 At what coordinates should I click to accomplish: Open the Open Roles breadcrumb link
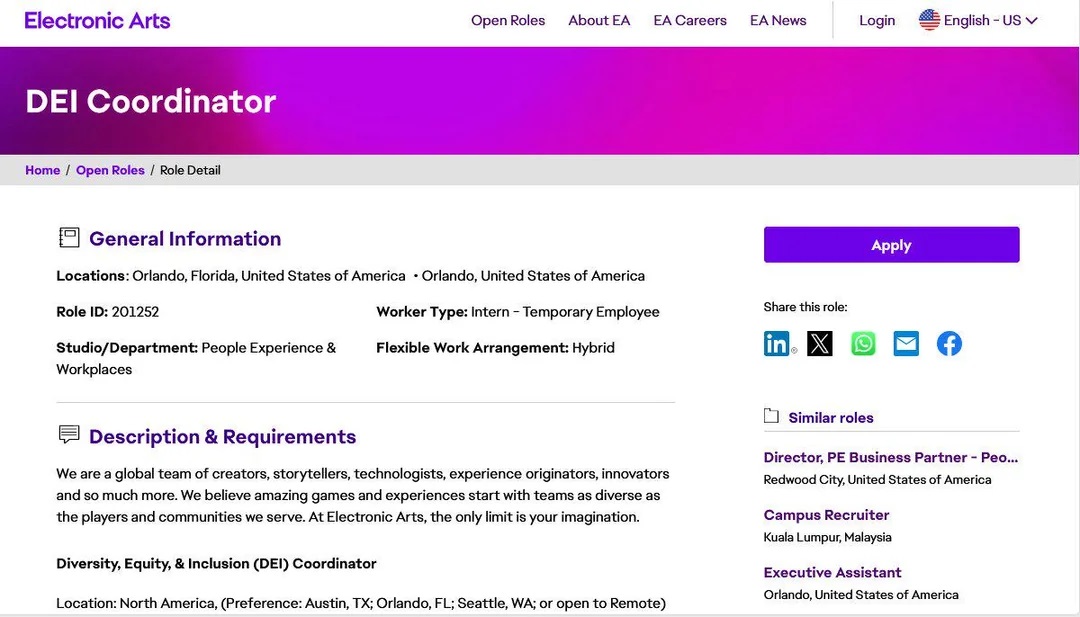110,170
